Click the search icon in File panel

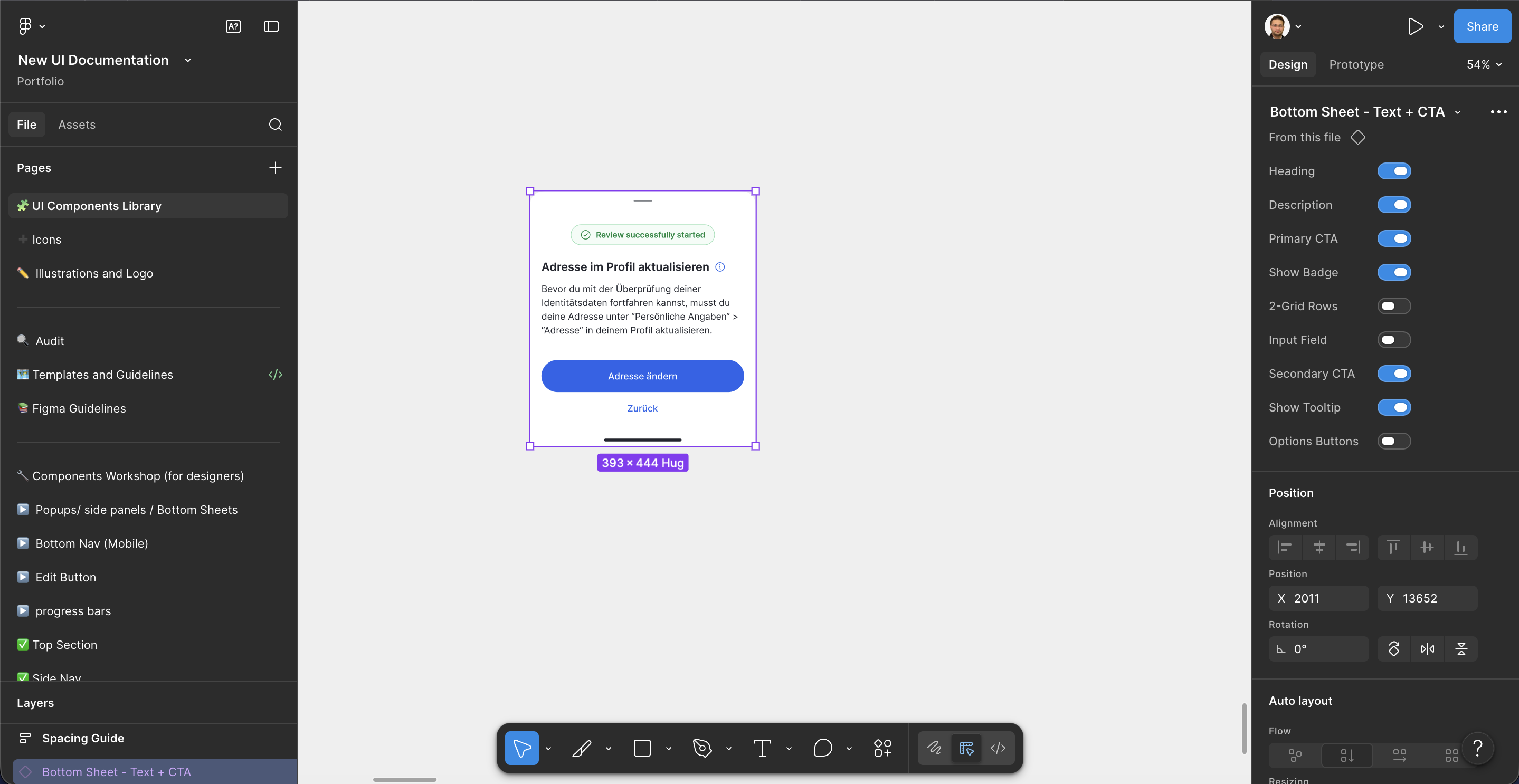[x=275, y=125]
